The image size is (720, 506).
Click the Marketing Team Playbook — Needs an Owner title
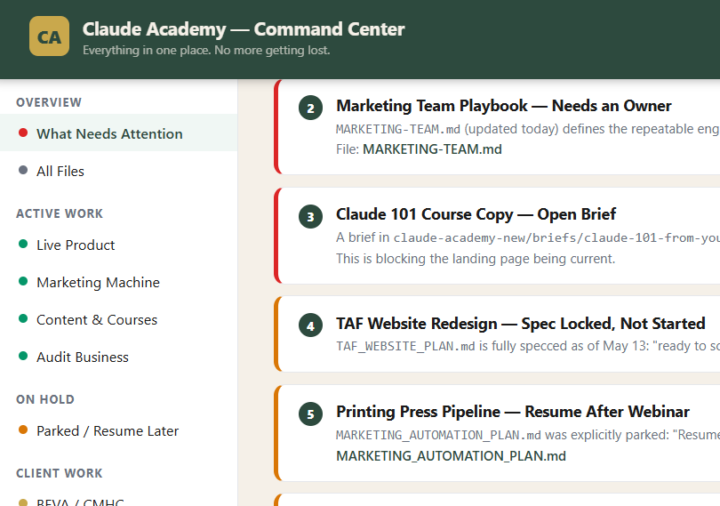pos(504,106)
